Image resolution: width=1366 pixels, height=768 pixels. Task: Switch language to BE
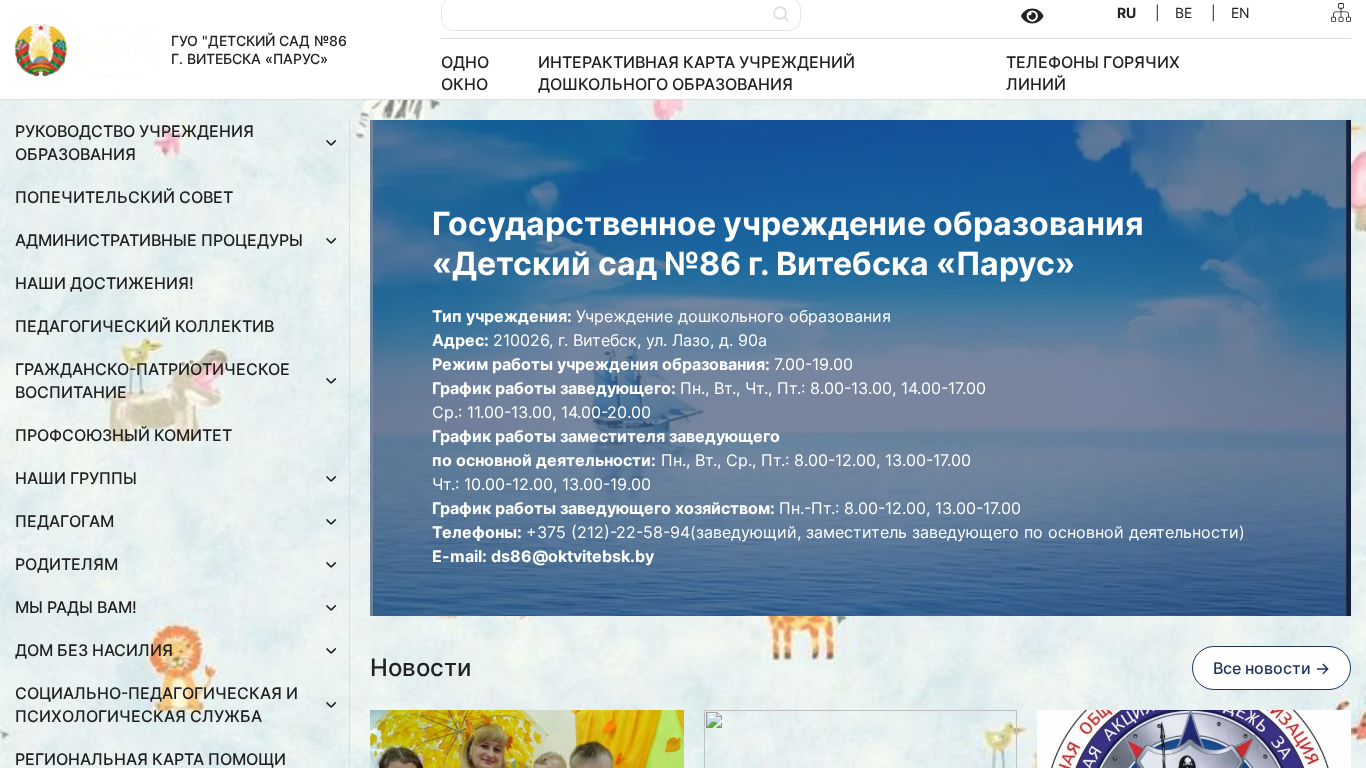[1183, 13]
